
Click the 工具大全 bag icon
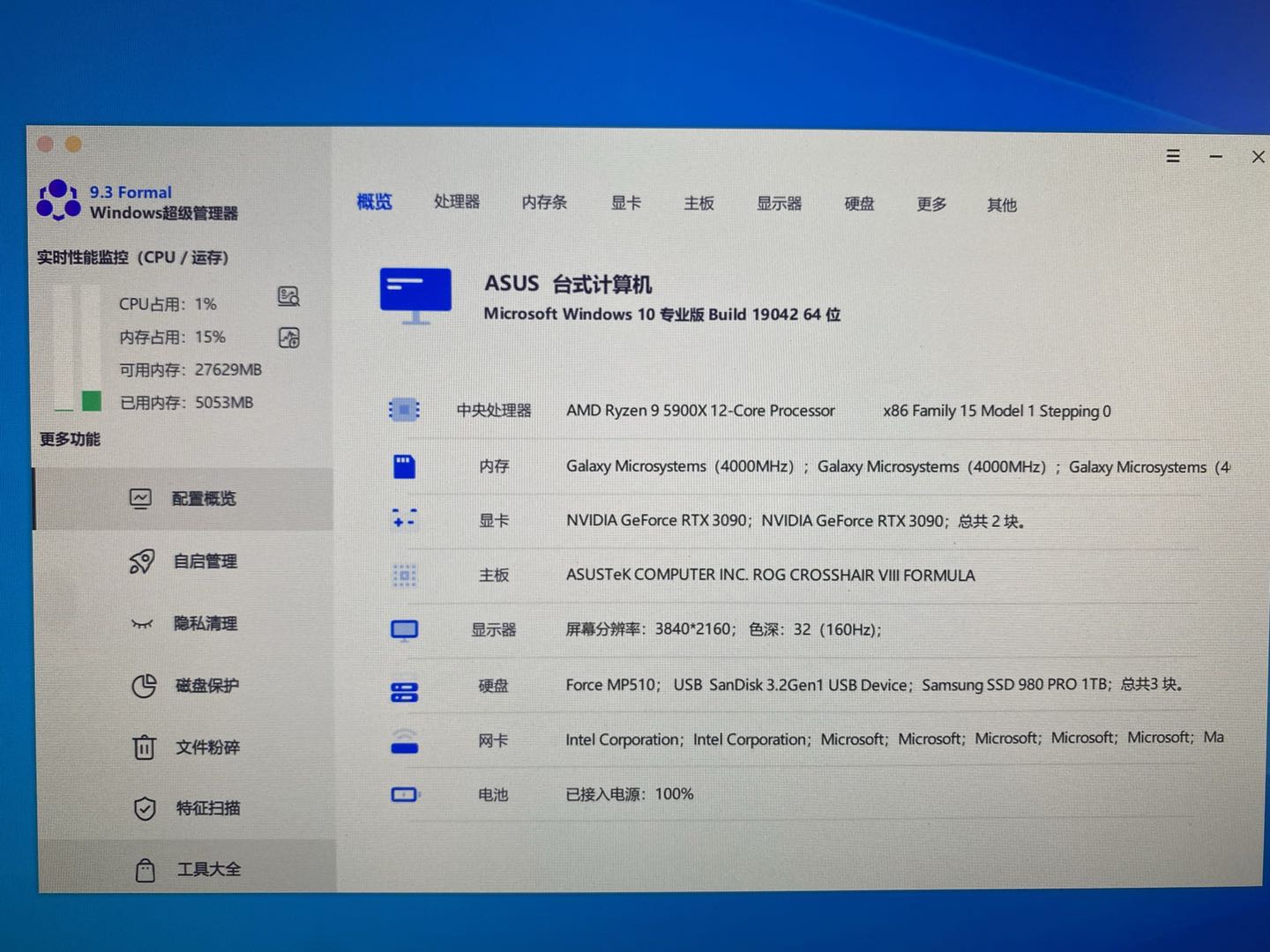pos(146,870)
